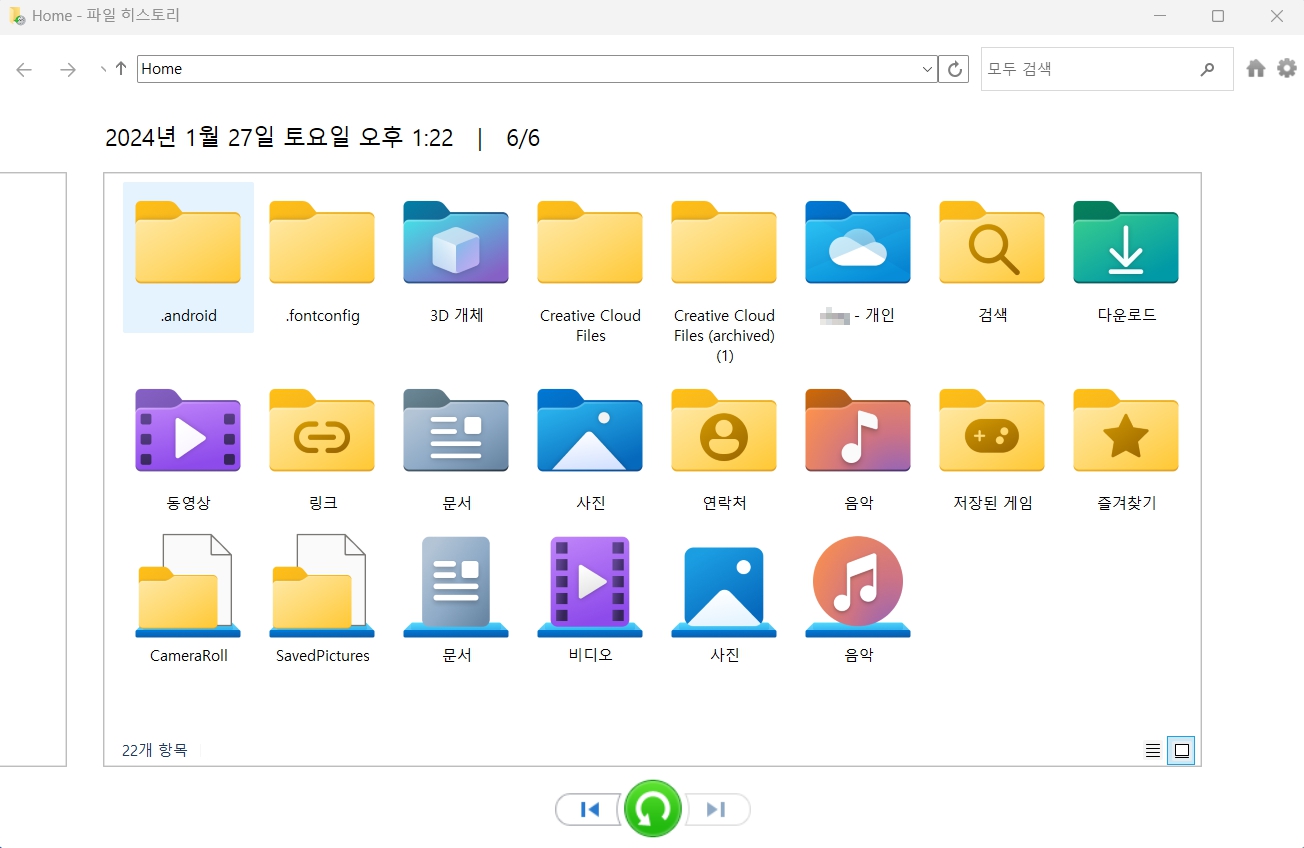Viewport: 1304px width, 848px height.
Task: Go to the previous backup version
Action: point(589,809)
